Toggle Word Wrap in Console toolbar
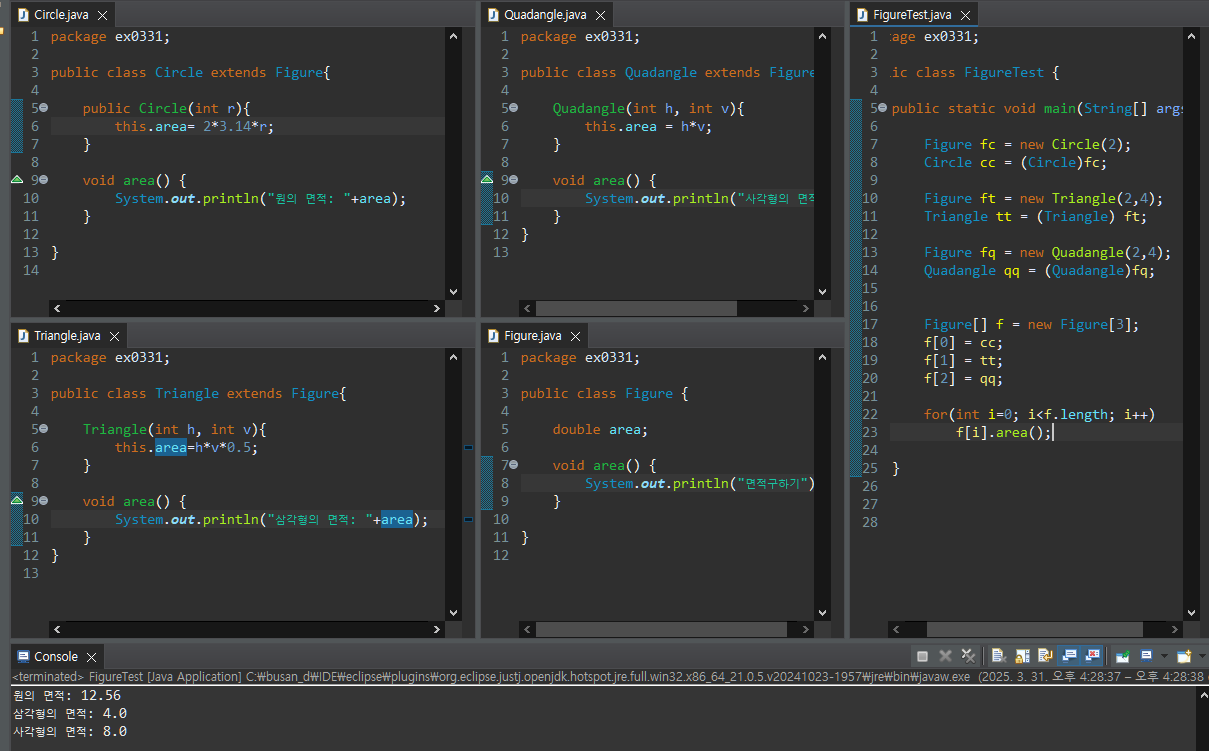The image size is (1209, 751). (1045, 656)
